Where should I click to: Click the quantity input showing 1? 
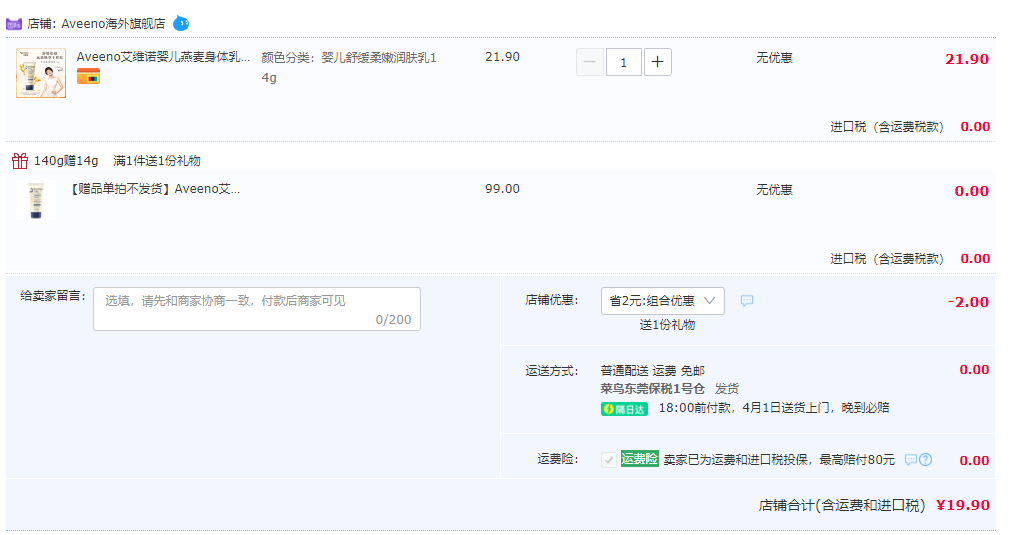(x=623, y=62)
